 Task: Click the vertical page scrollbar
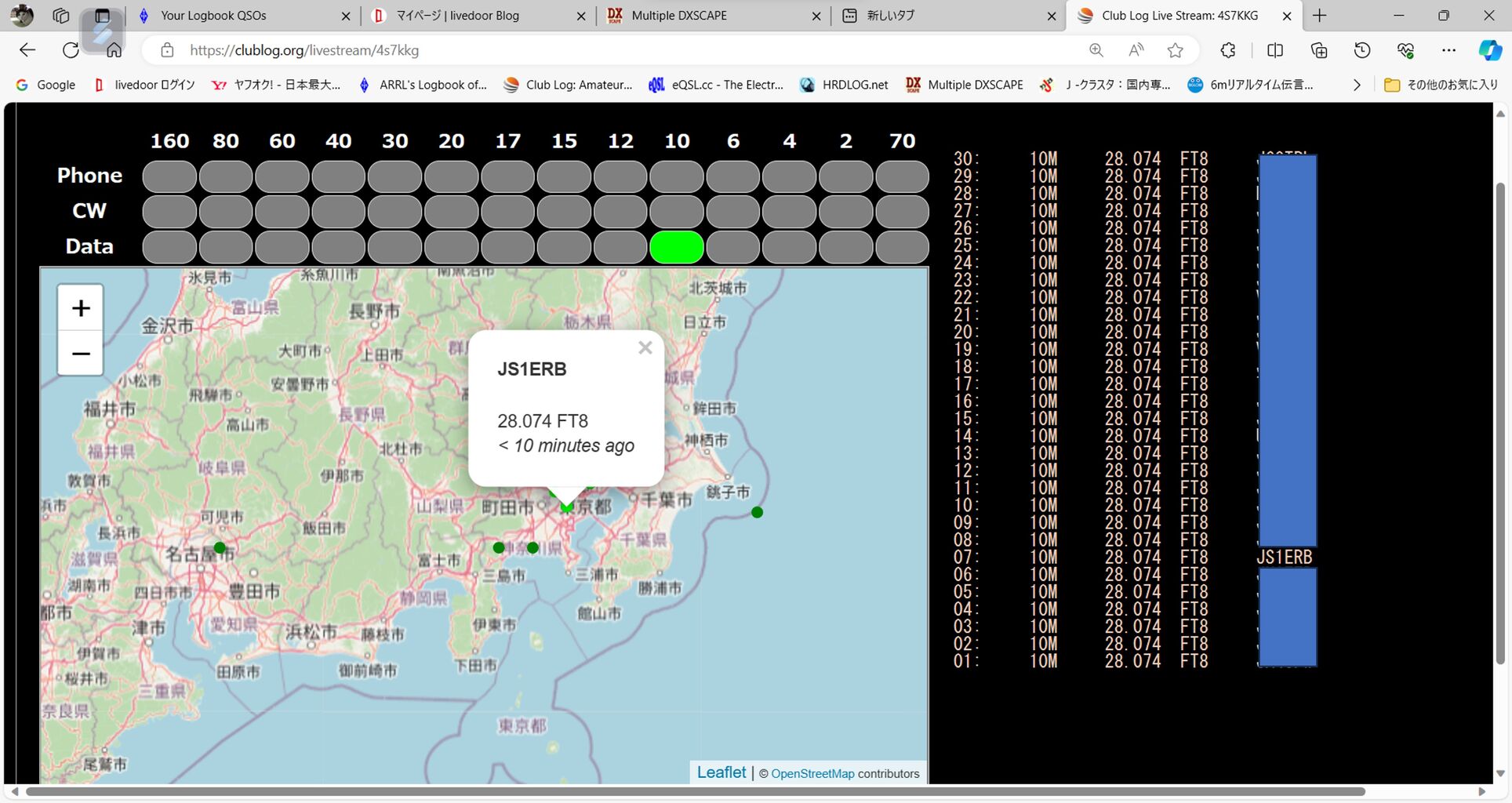tap(1500, 423)
